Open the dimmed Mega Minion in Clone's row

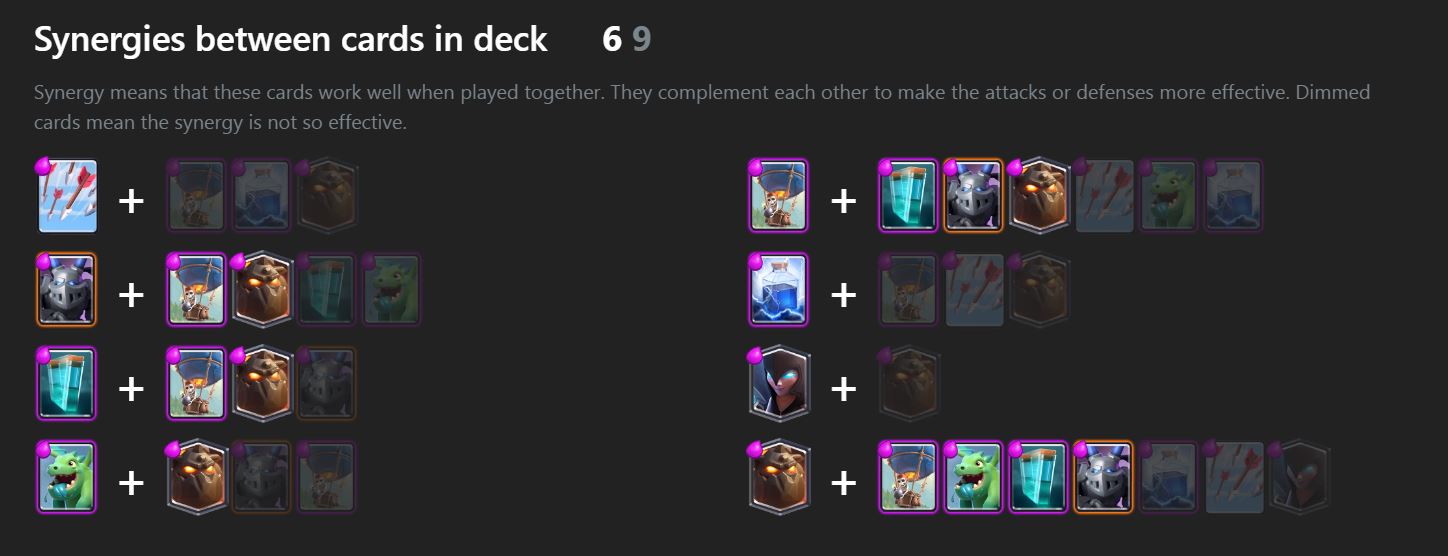click(x=326, y=383)
